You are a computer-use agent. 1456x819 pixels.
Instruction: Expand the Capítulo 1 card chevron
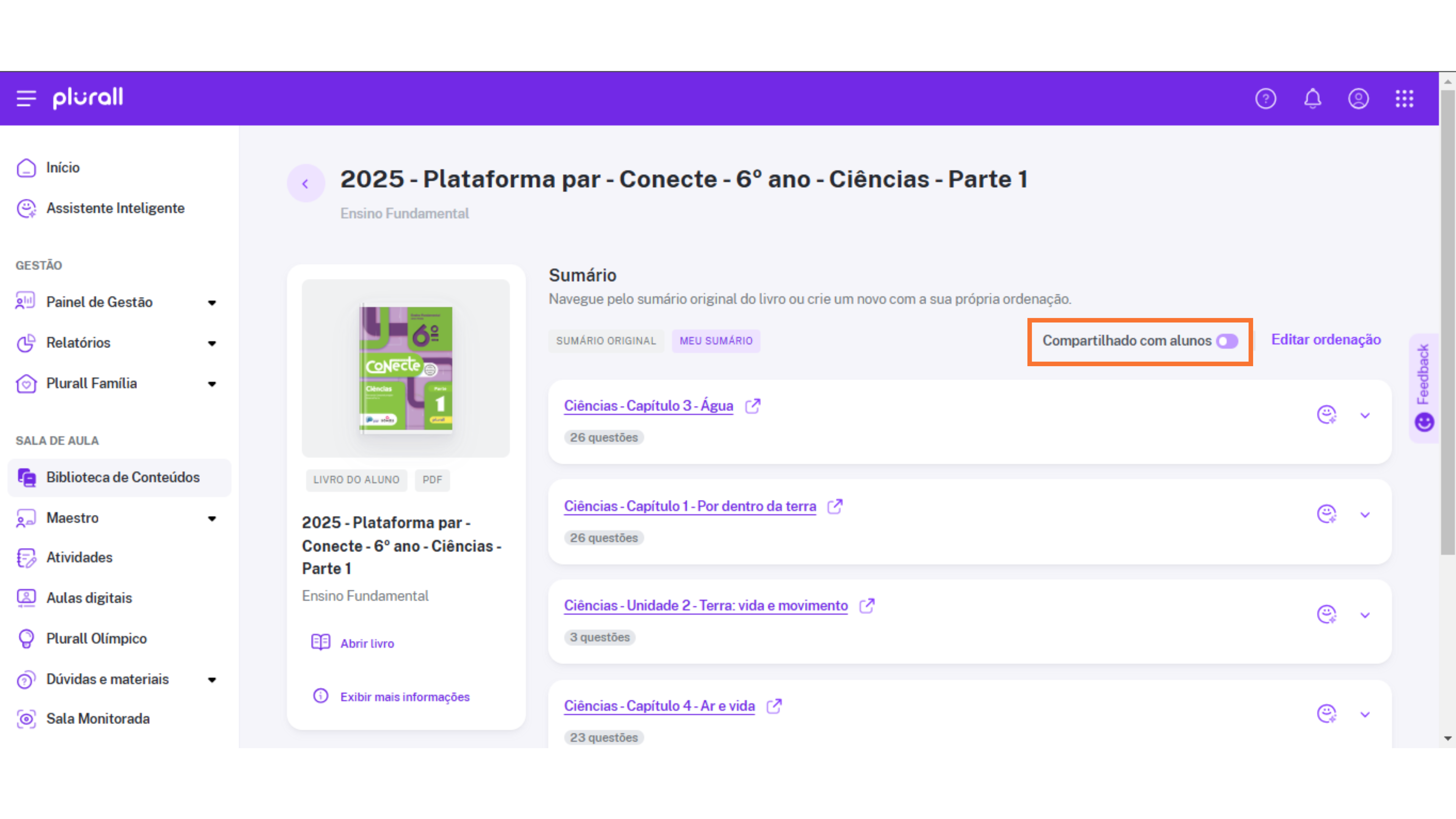click(x=1365, y=515)
